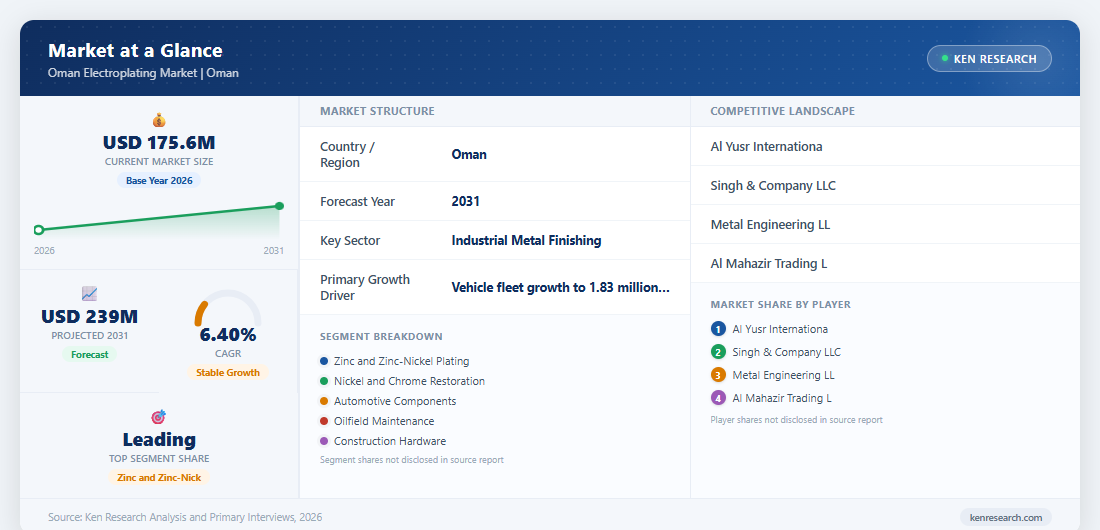Click Al Mahazir Trading L in market share list
Viewport: 1100px width, 530px height.
[782, 398]
